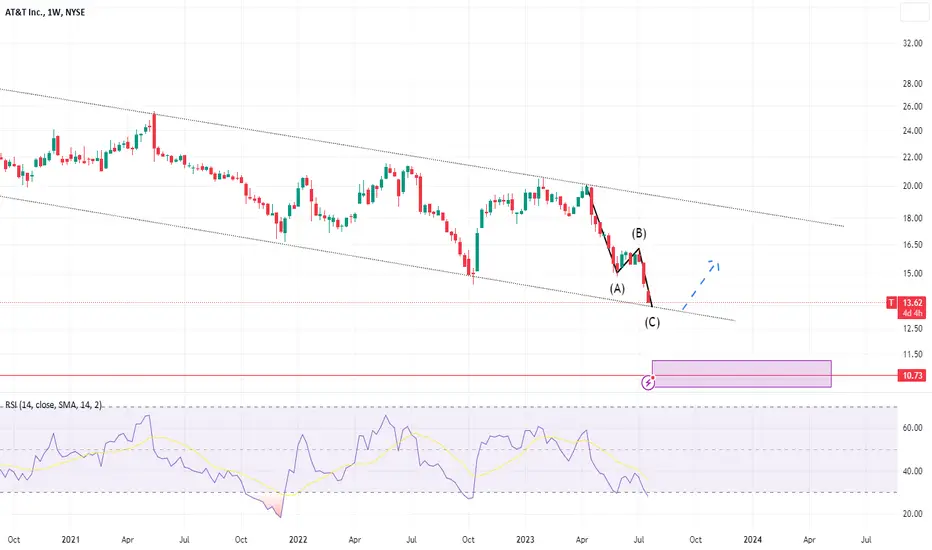The height and width of the screenshot is (550, 932).
Task: Select the purple rectangle target zone
Action: click(x=742, y=373)
